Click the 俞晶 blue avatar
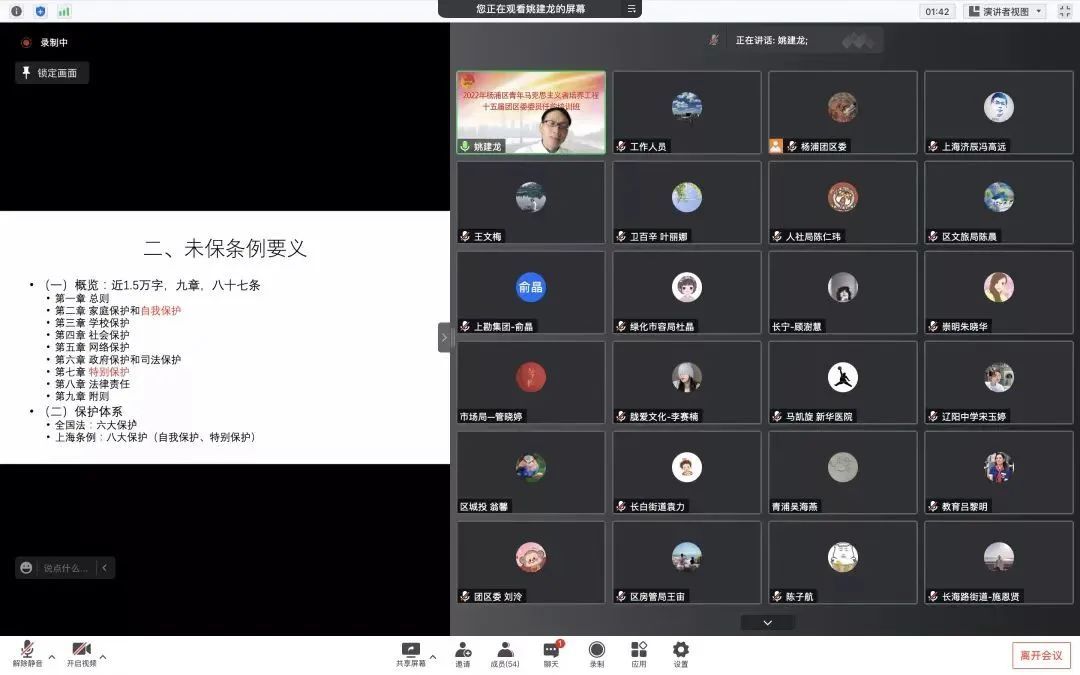This screenshot has height=675, width=1080. tap(531, 287)
